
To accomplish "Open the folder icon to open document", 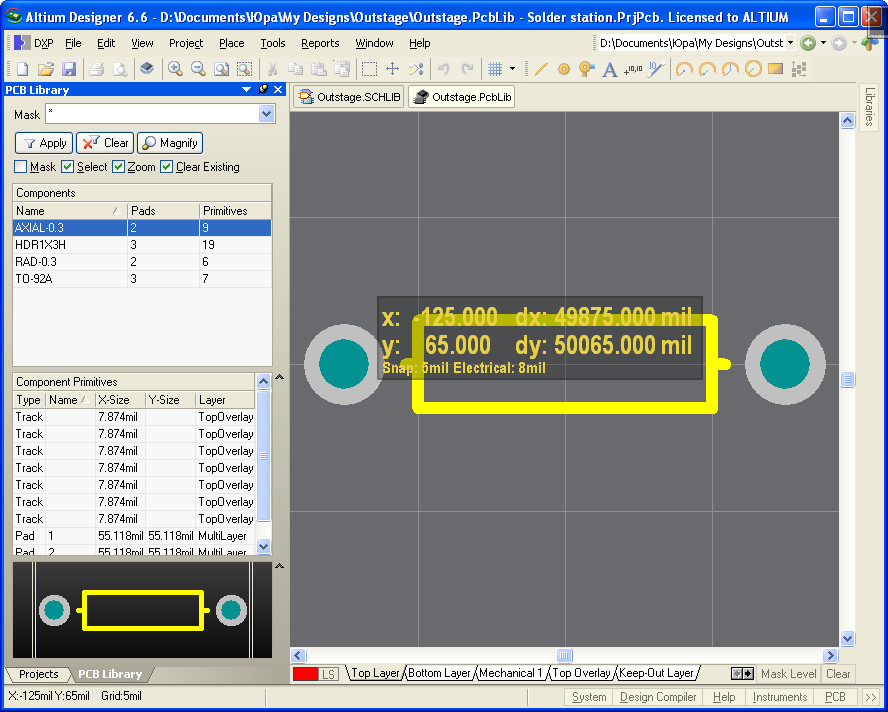I will 46,69.
